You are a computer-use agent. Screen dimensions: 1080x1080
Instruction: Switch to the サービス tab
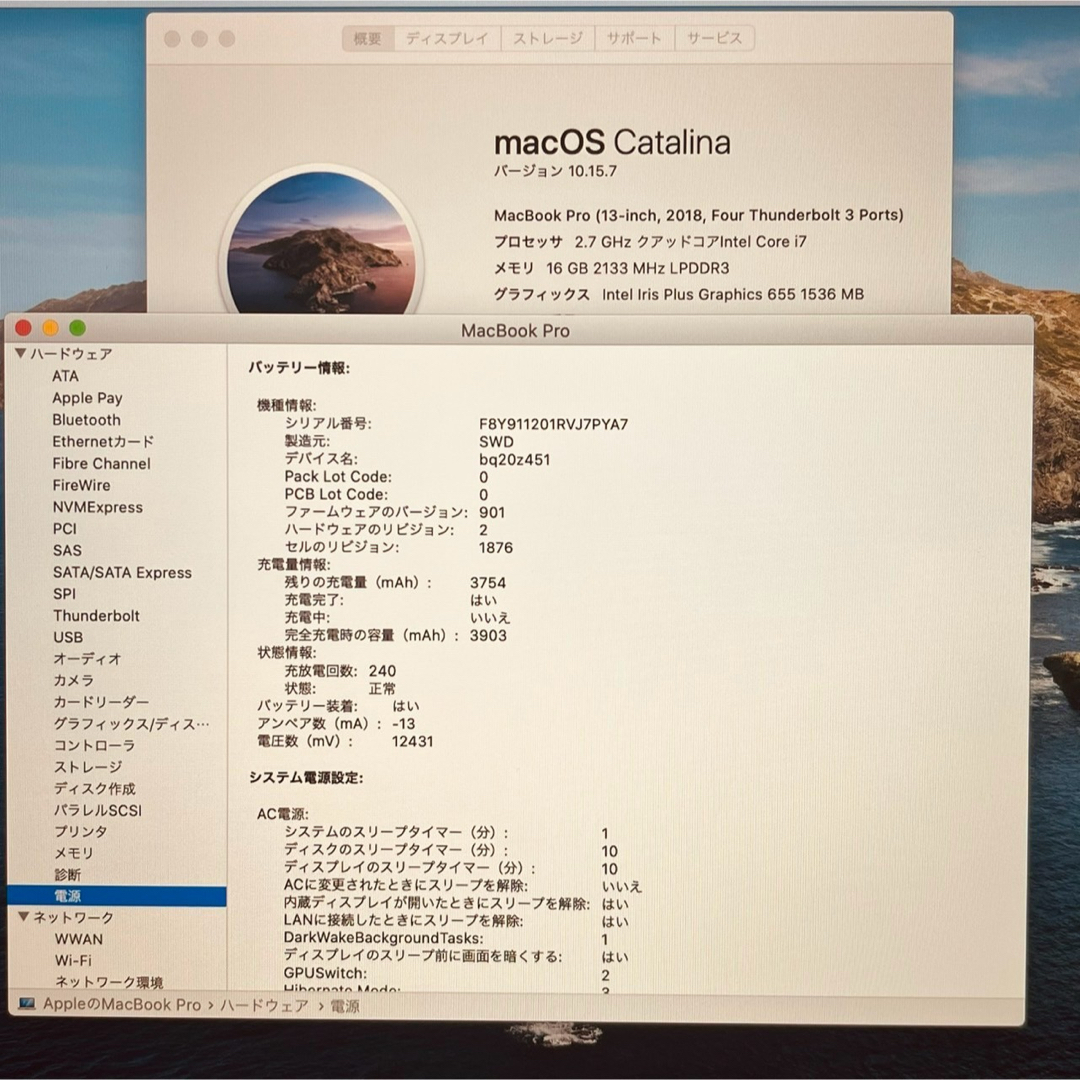(714, 38)
